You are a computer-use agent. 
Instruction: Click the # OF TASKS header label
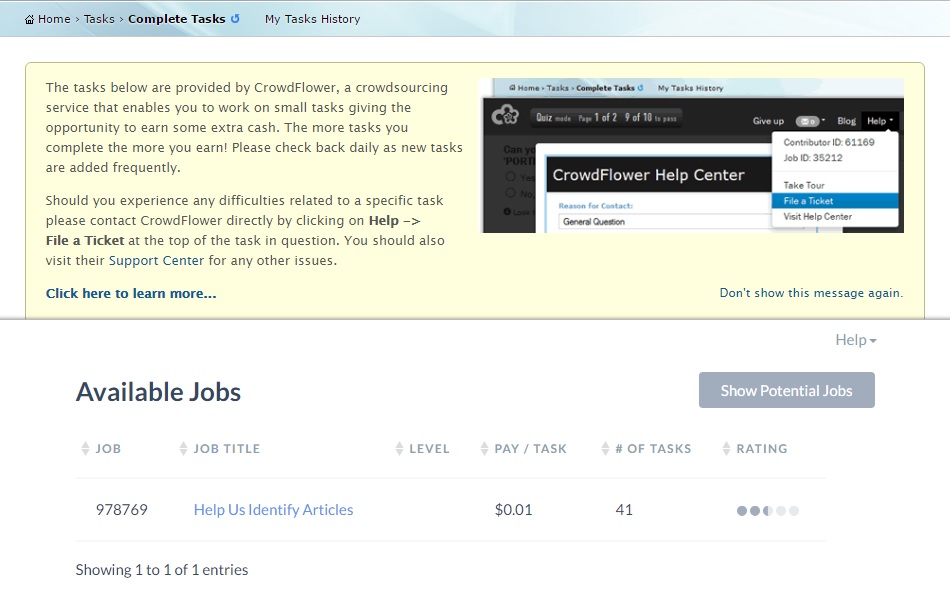click(653, 449)
